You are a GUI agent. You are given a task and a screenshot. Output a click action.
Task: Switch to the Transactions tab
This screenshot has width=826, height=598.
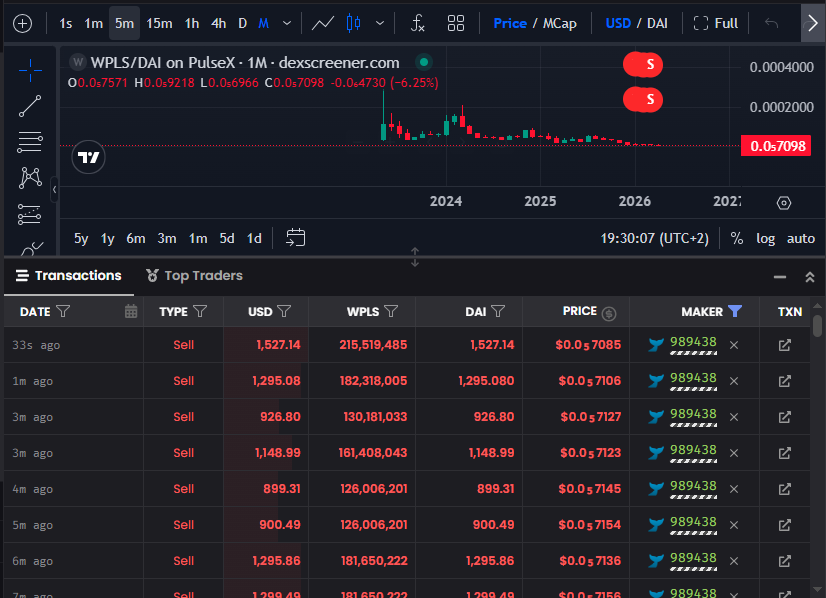click(x=68, y=276)
